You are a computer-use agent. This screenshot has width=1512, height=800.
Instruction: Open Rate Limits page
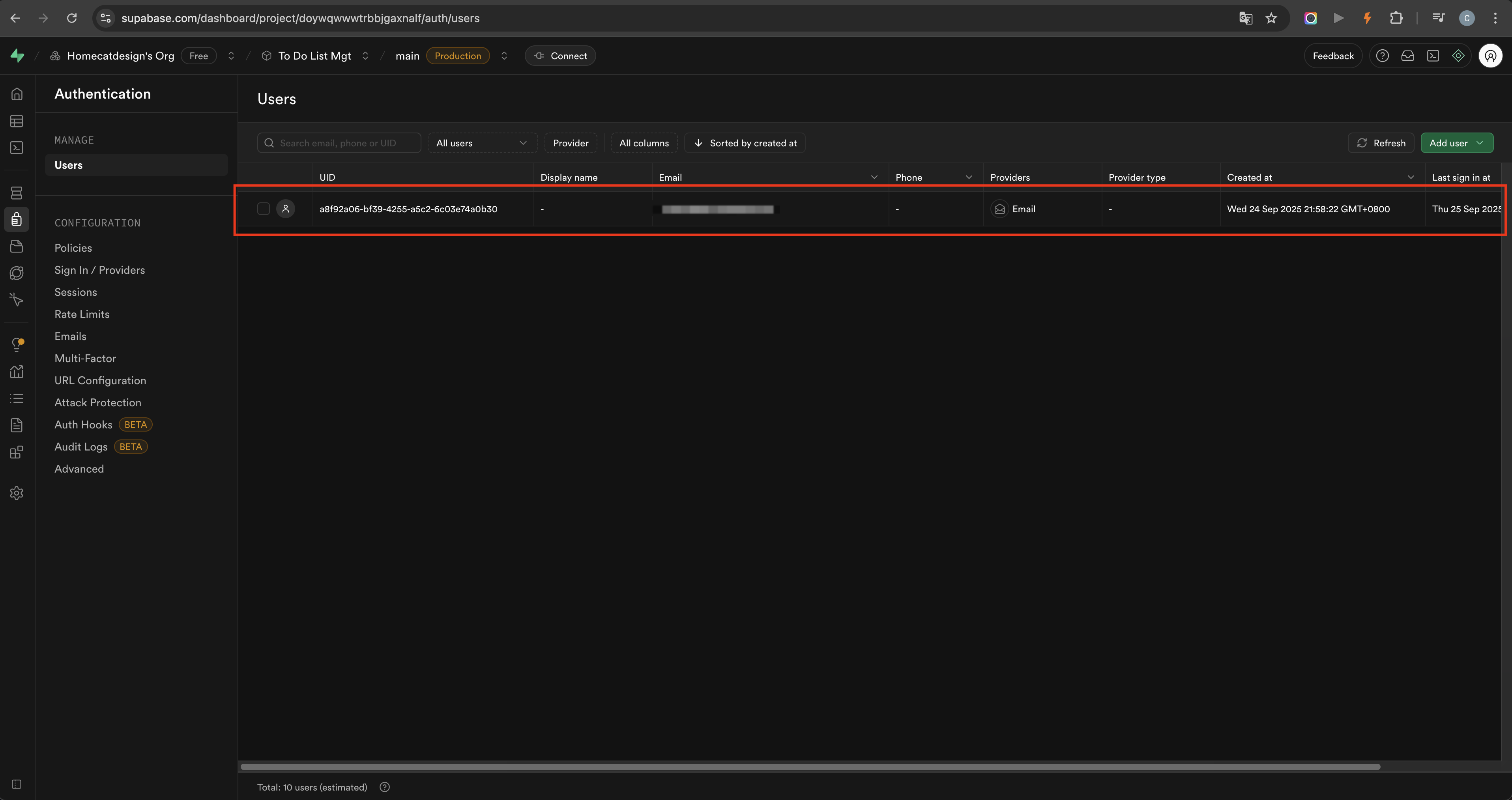tap(82, 314)
